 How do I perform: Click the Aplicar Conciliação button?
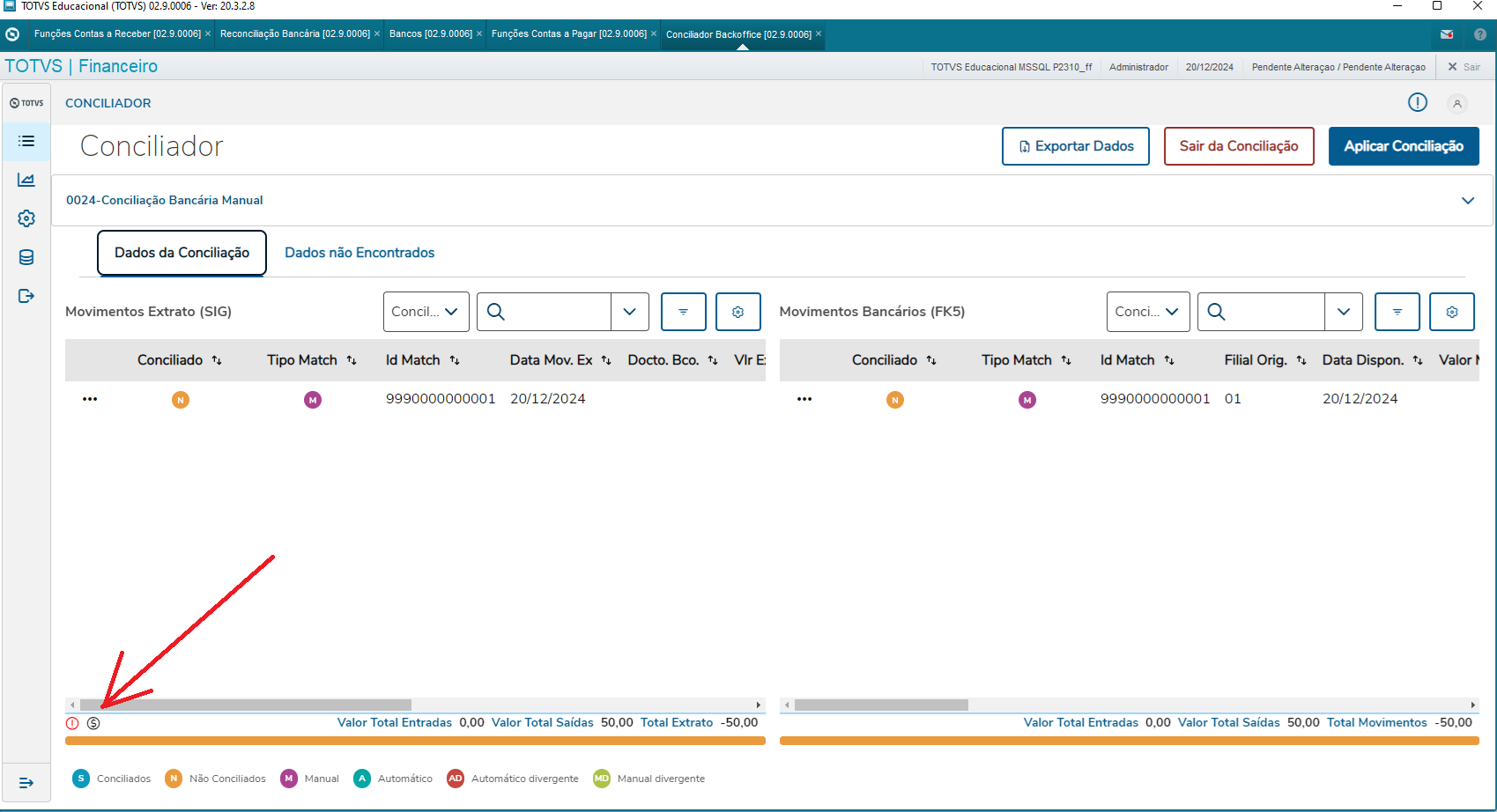[x=1403, y=146]
